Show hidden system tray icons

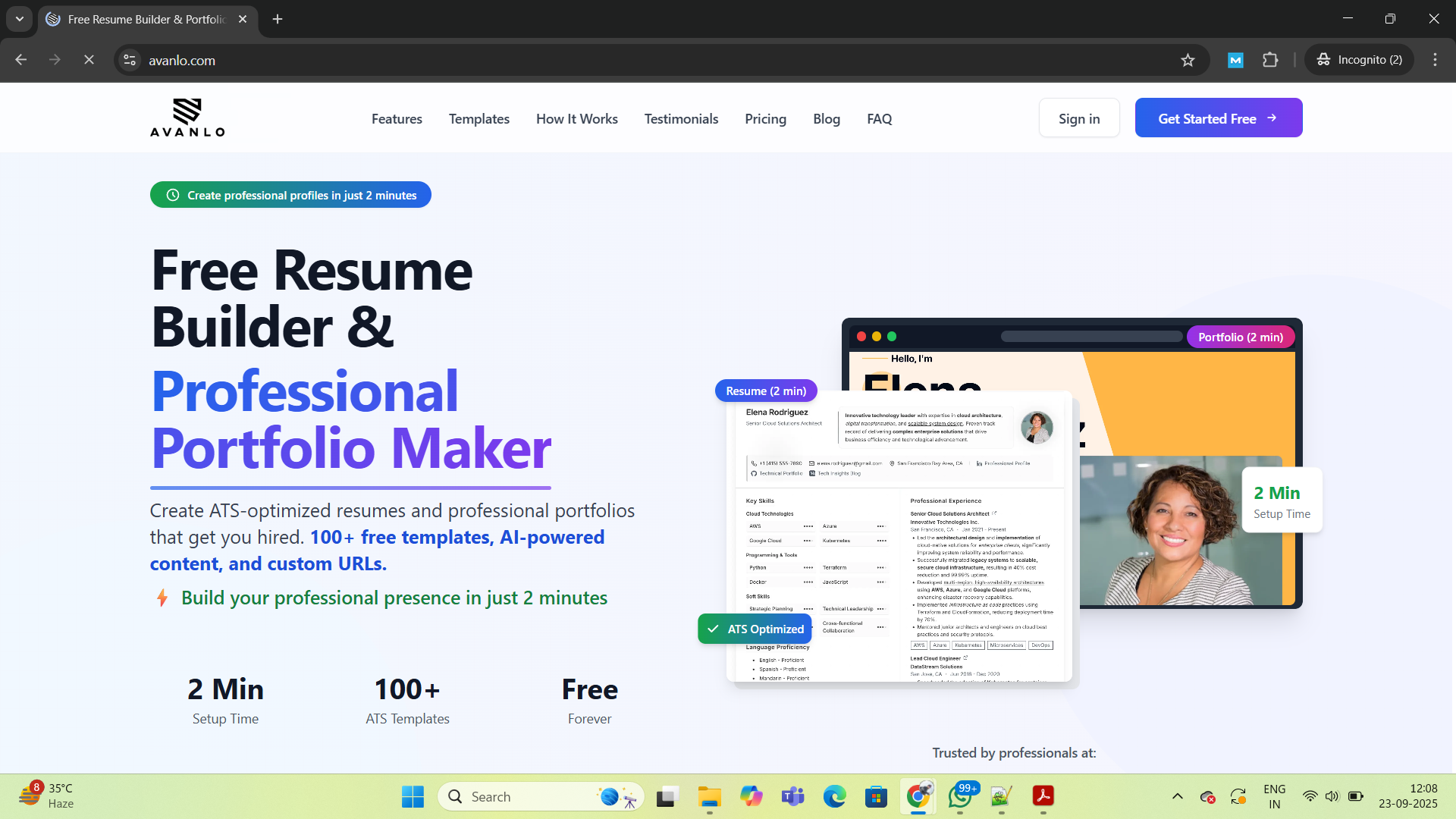[1177, 796]
